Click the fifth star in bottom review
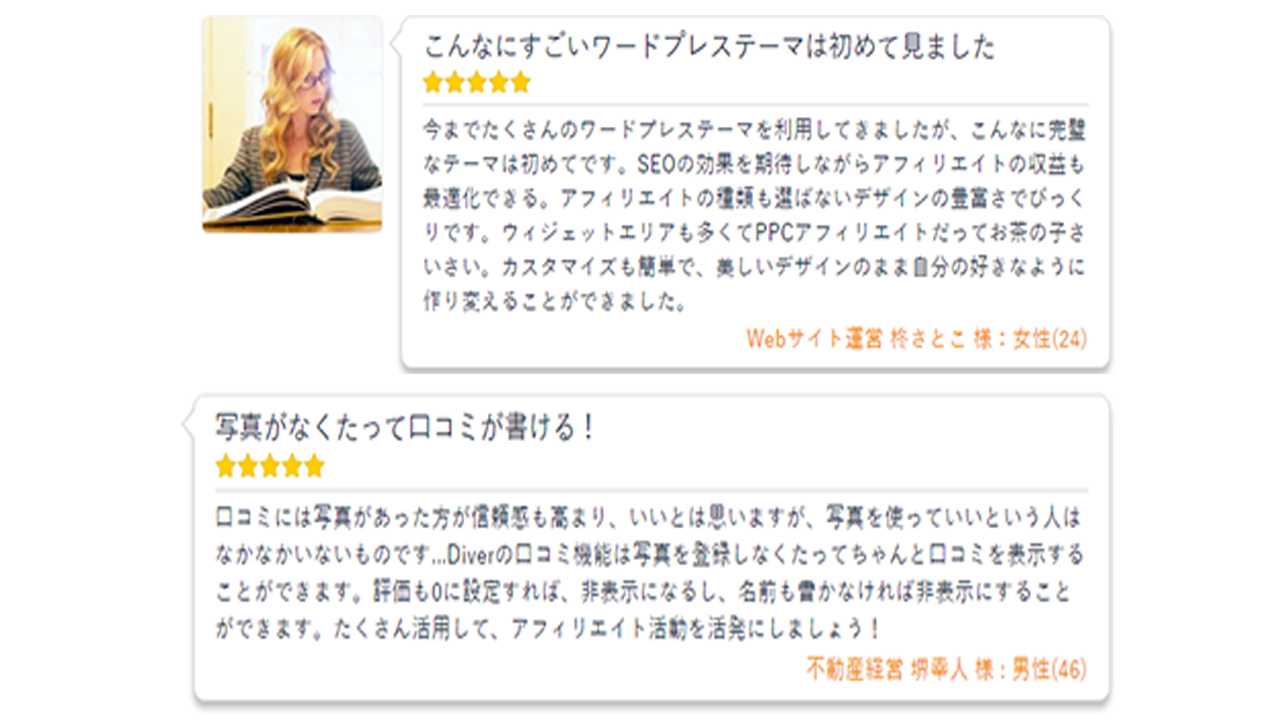The width and height of the screenshot is (1280, 720). coord(314,466)
